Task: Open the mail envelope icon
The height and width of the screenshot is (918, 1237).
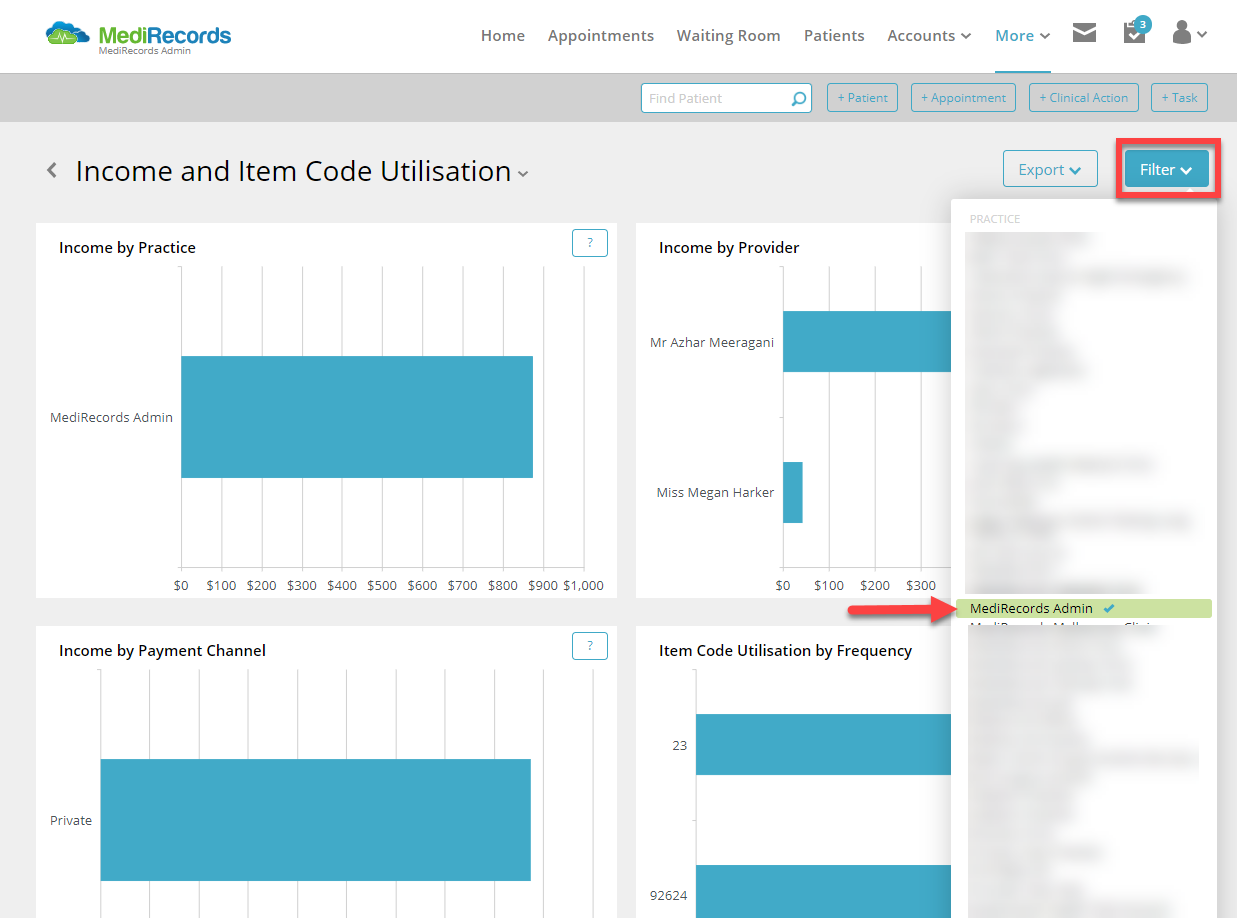Action: (x=1084, y=33)
